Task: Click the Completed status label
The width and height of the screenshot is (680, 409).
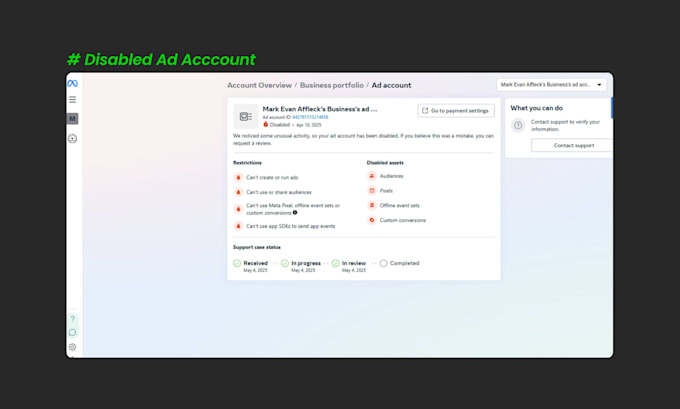Action: pyautogui.click(x=405, y=263)
